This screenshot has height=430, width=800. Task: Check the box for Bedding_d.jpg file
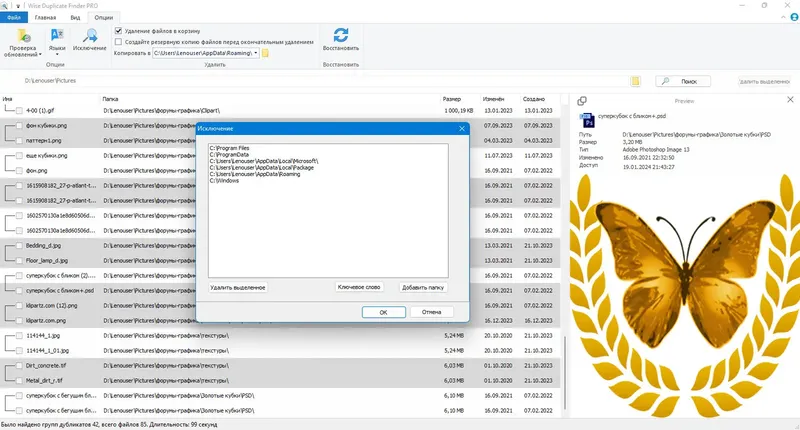pyautogui.click(x=19, y=246)
